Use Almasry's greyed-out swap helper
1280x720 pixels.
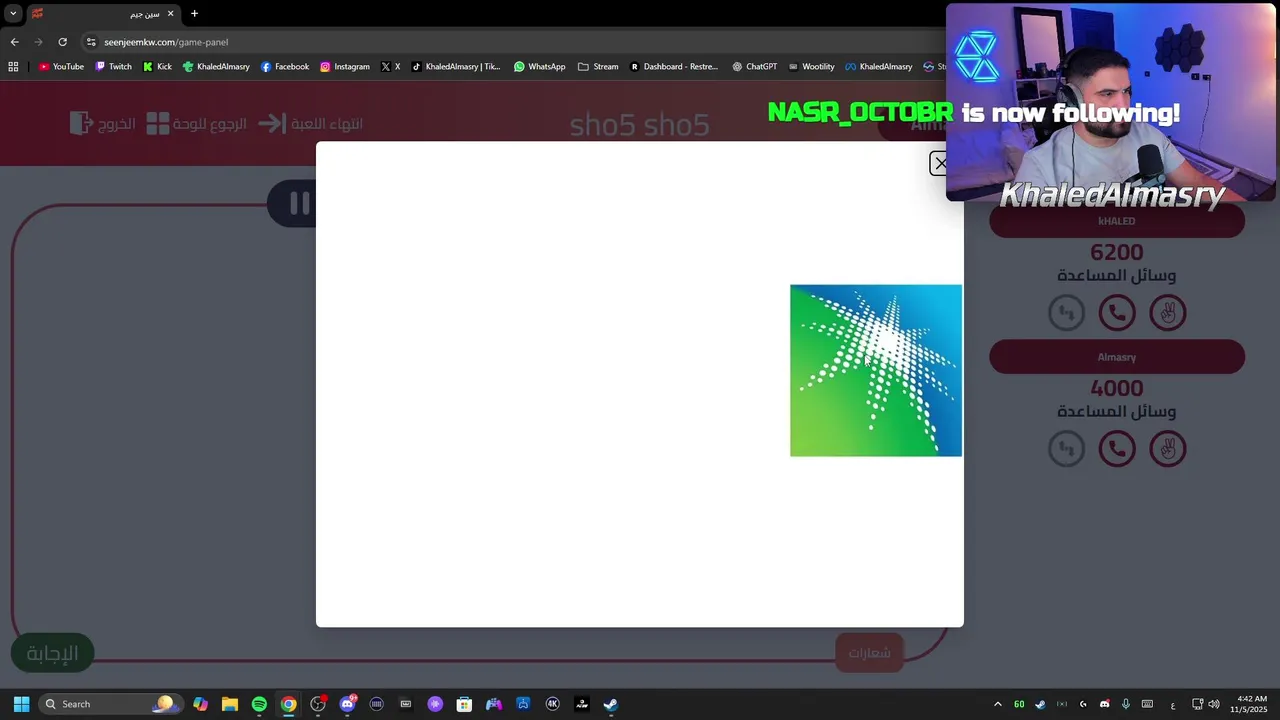[x=1067, y=448]
